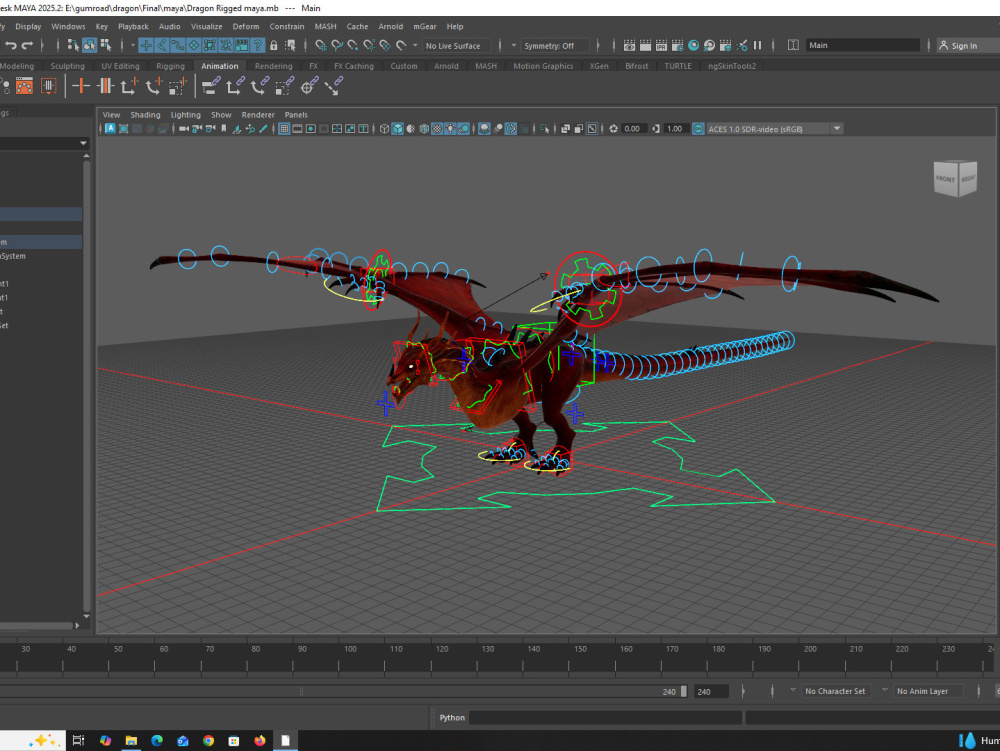
Task: Click the view cube in the viewport
Action: 955,178
